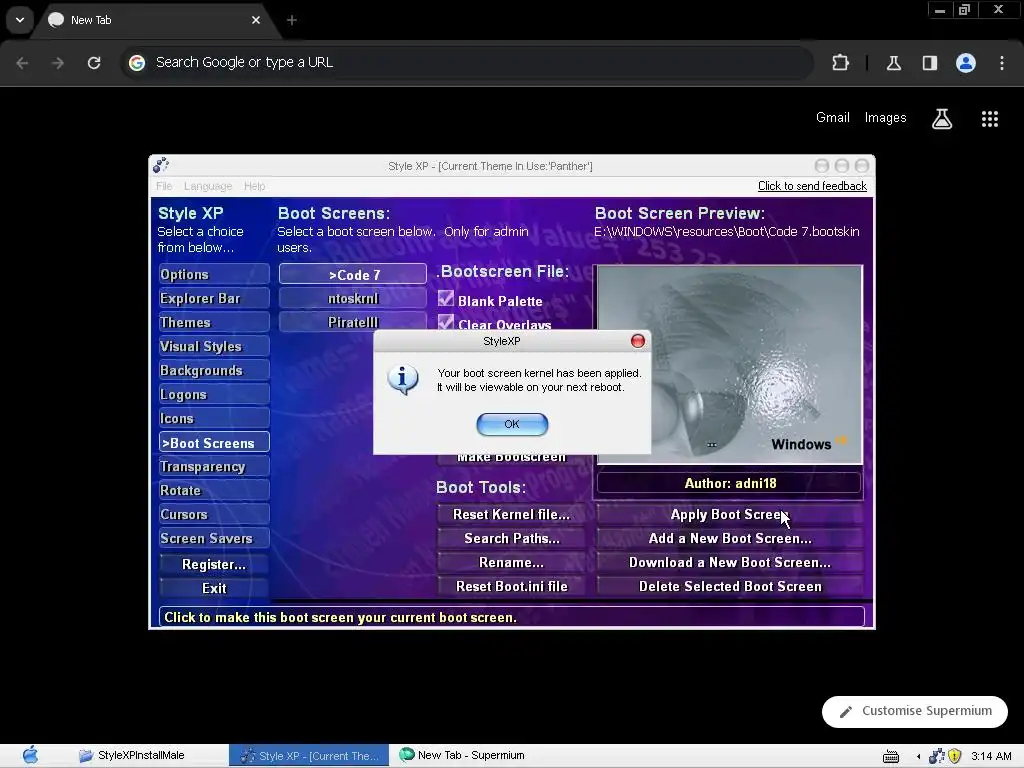Reload the browser page
Image resolution: width=1024 pixels, height=768 pixels.
[94, 63]
